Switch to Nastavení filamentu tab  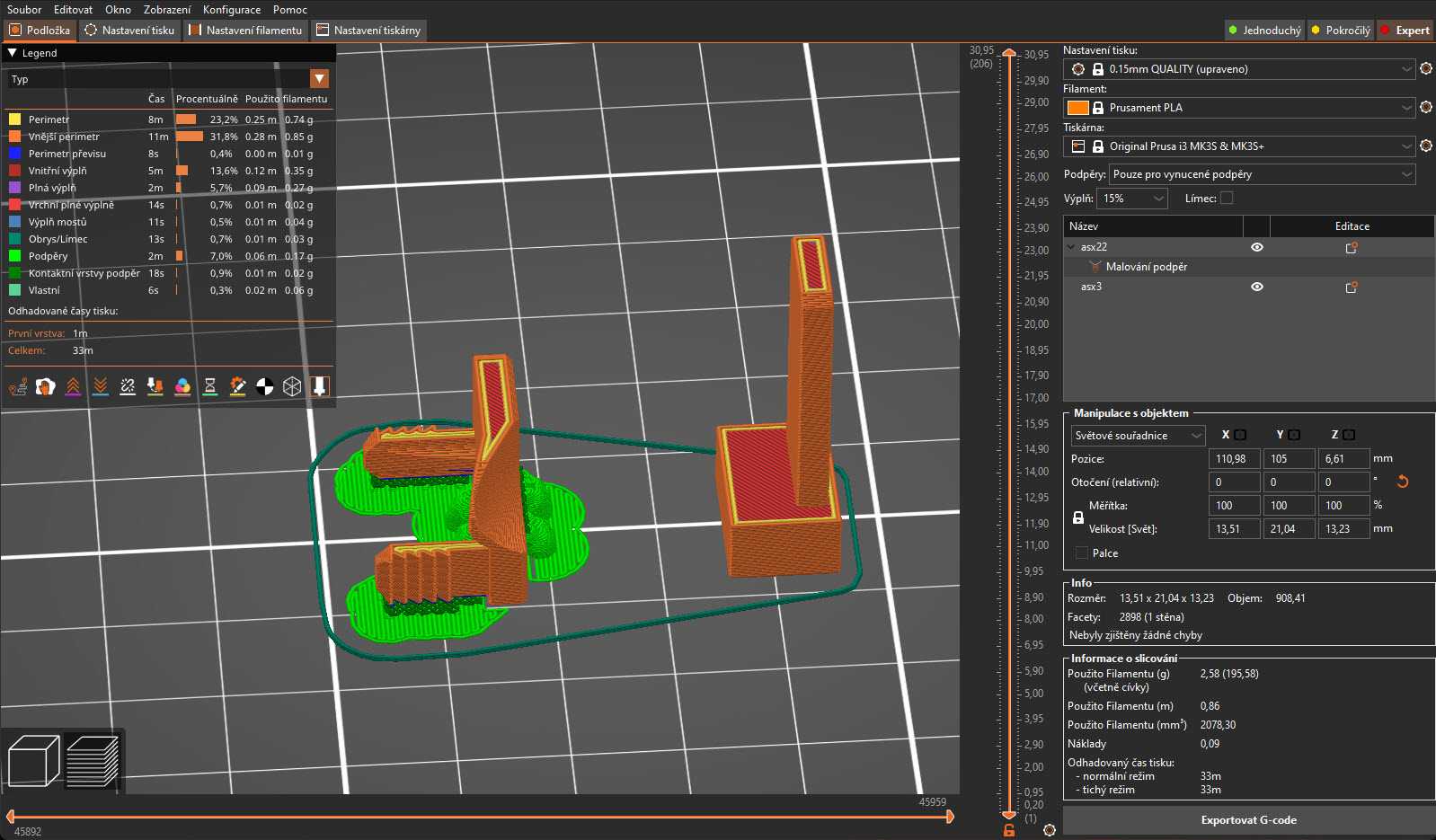(x=246, y=31)
